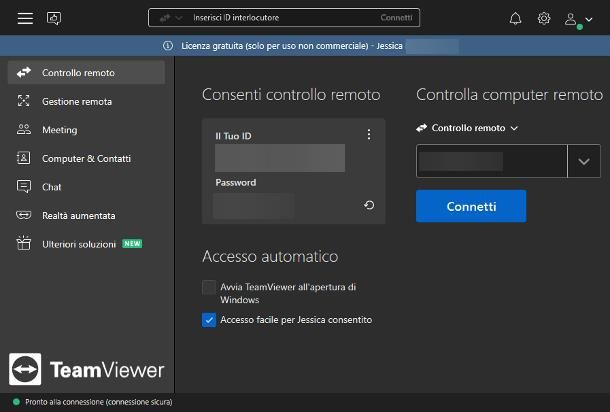Click the connection mode arrows in search bar

pyautogui.click(x=165, y=18)
